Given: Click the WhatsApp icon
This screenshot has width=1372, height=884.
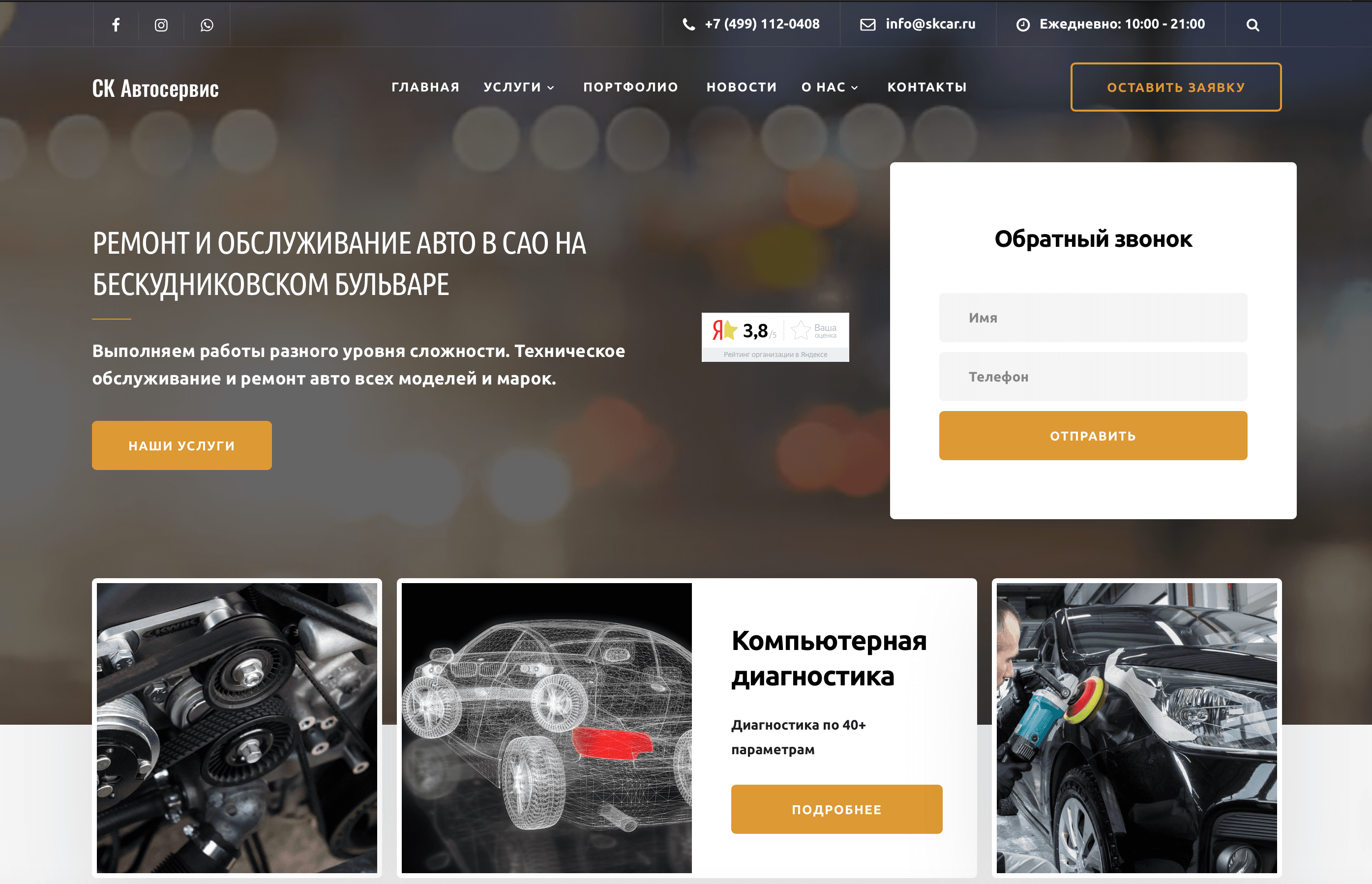Looking at the screenshot, I should click(207, 24).
